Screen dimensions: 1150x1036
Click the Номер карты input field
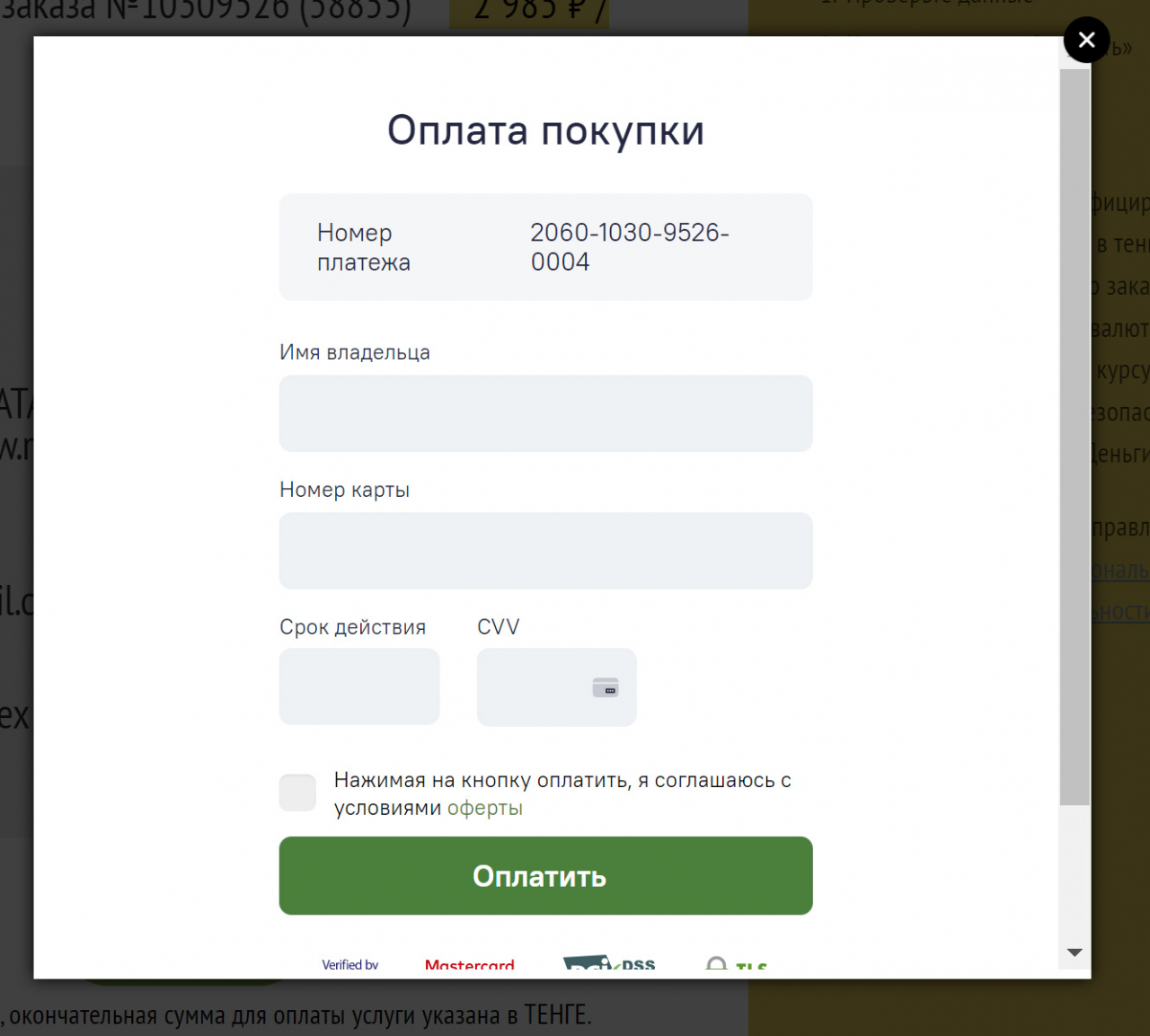pos(545,551)
